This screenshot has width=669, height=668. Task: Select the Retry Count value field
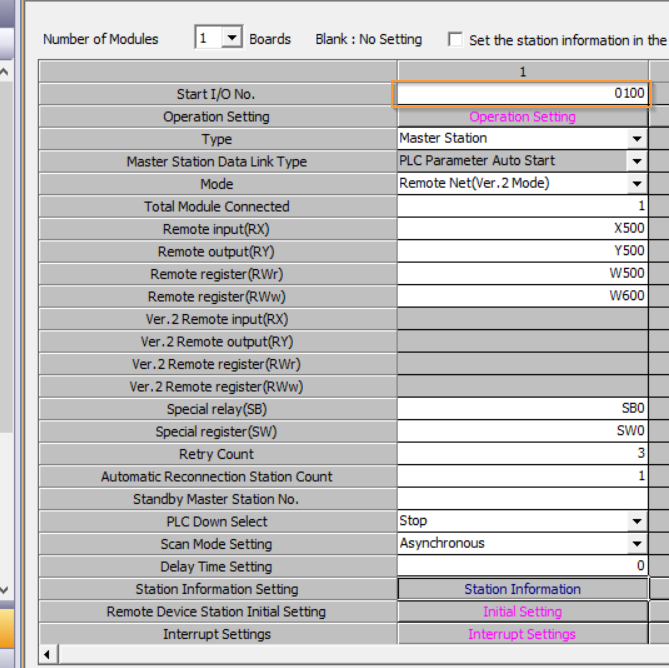tap(522, 454)
